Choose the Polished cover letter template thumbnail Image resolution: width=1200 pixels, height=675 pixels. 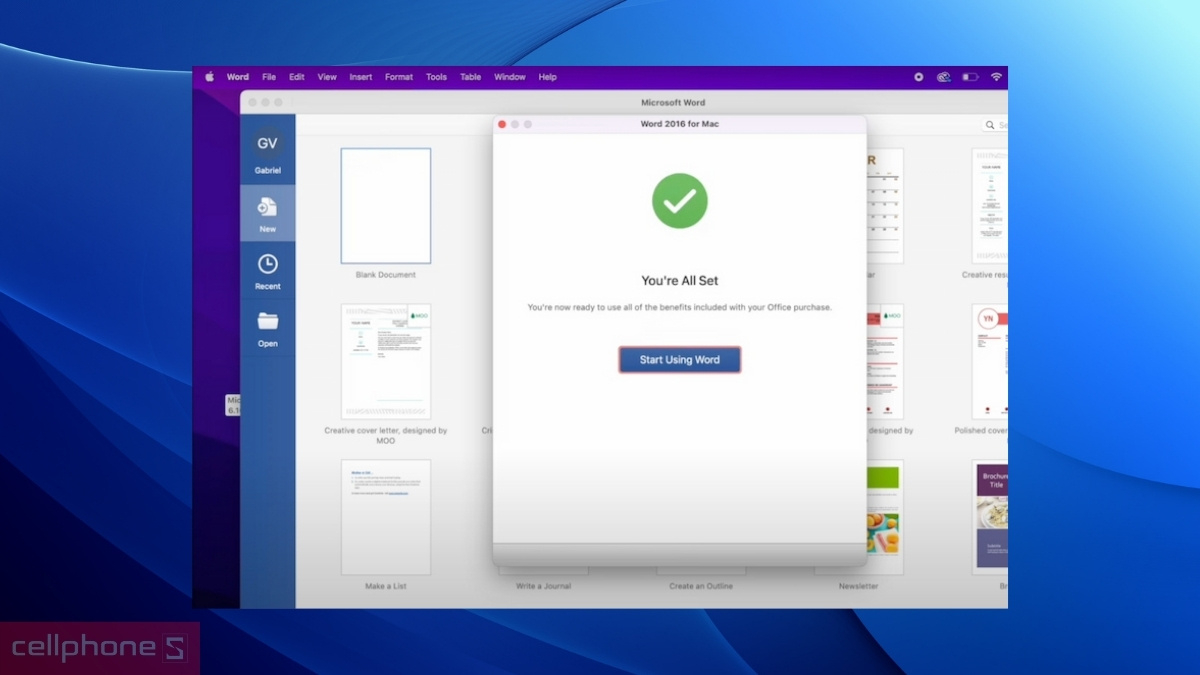pos(989,362)
